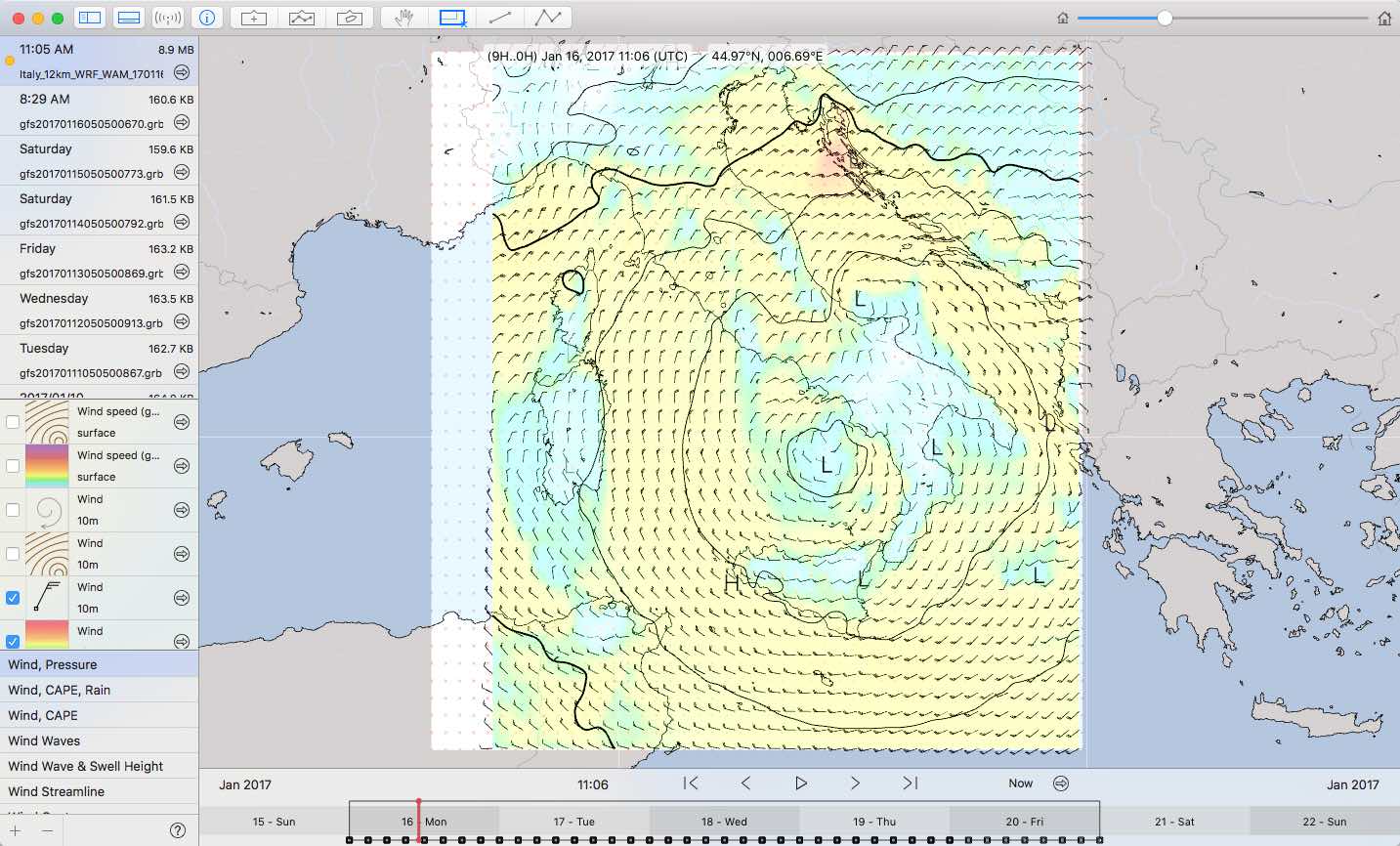Image resolution: width=1400 pixels, height=846 pixels.
Task: Step forward to the next forecast frame
Action: pos(855,783)
